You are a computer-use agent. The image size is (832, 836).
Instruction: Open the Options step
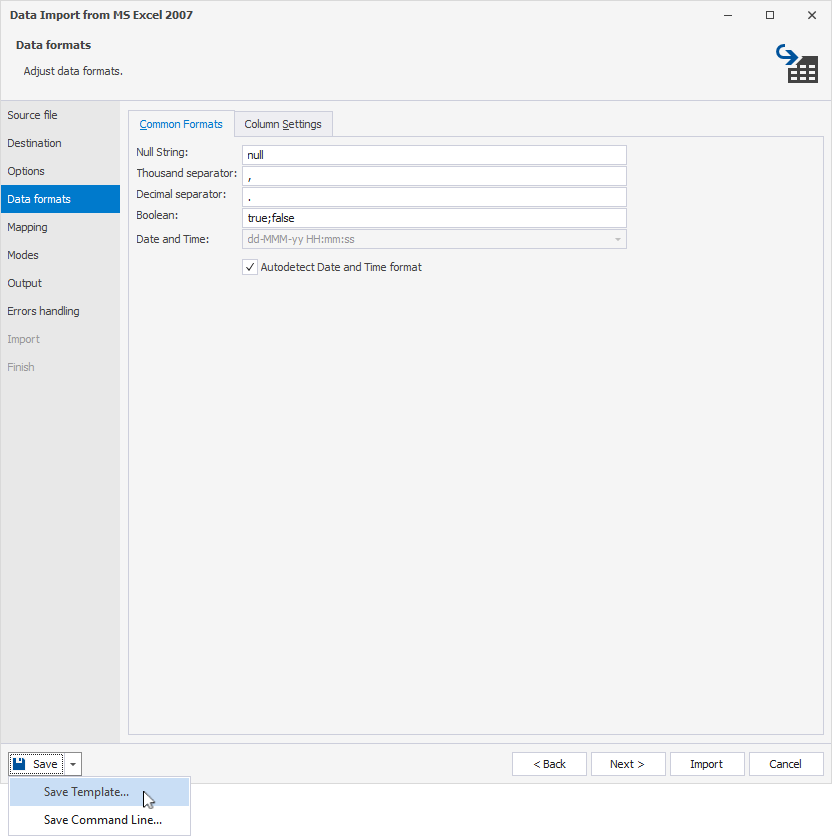[60, 171]
